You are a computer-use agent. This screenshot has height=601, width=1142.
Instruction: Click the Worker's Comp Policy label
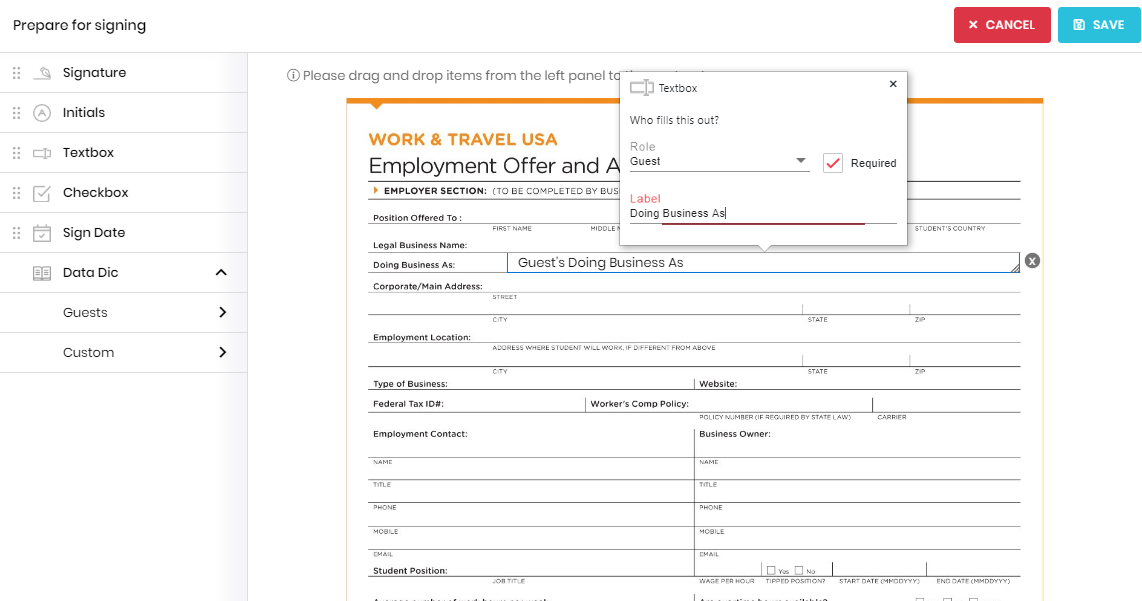click(x=639, y=404)
